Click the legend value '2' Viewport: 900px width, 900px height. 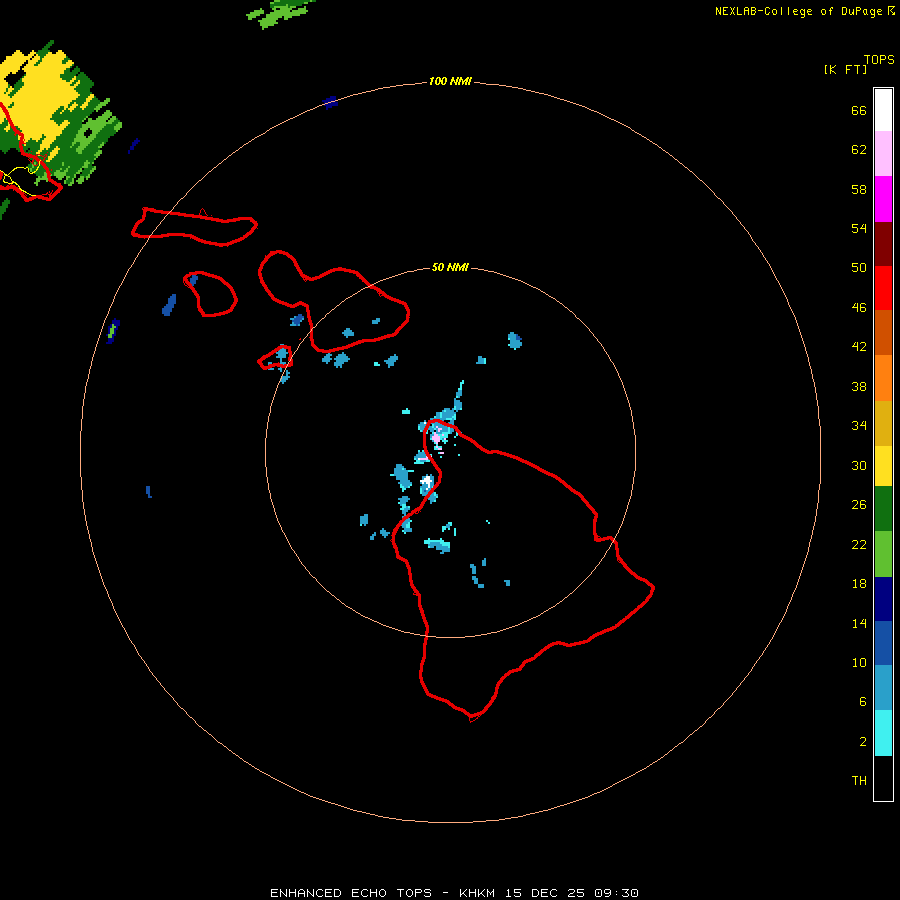(862, 741)
